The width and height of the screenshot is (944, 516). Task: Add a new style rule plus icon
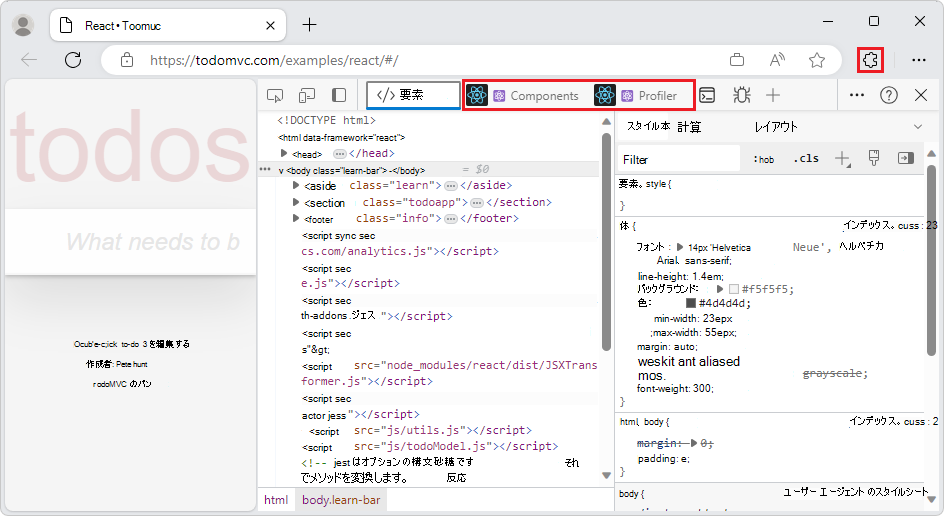[x=842, y=159]
